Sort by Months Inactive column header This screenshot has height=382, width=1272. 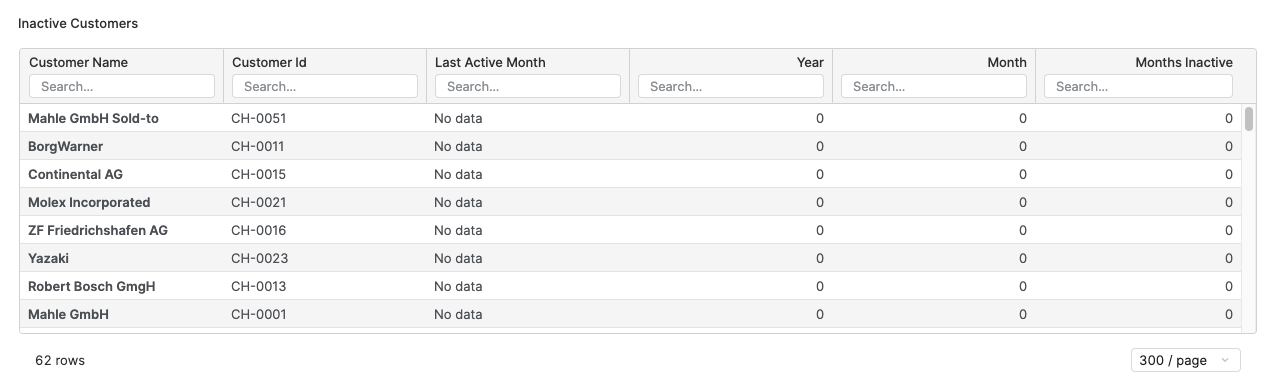click(x=1184, y=62)
